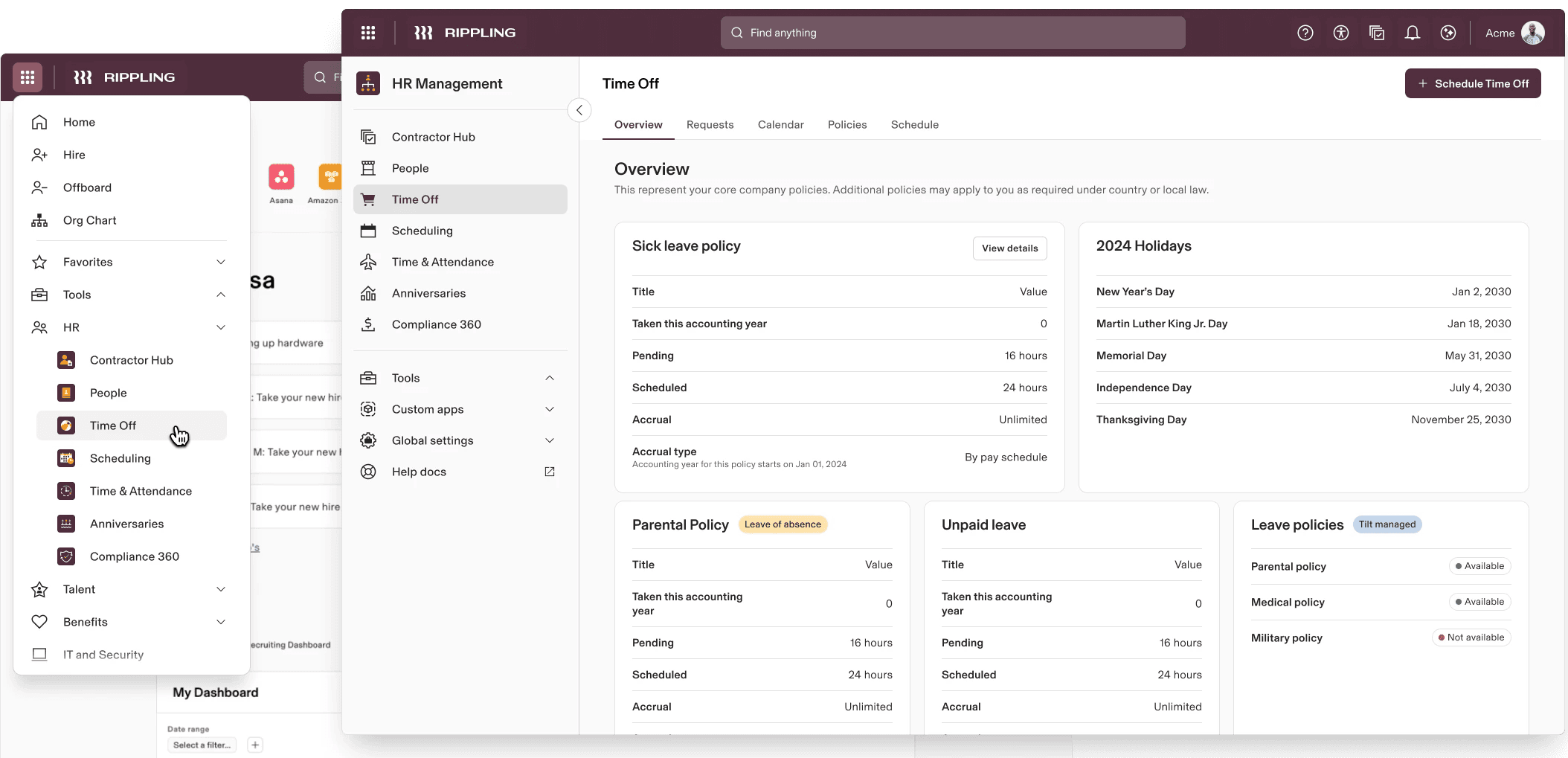Viewport: 1568px width, 758px height.
Task: Click the Rippling logo in the front window
Action: [465, 33]
